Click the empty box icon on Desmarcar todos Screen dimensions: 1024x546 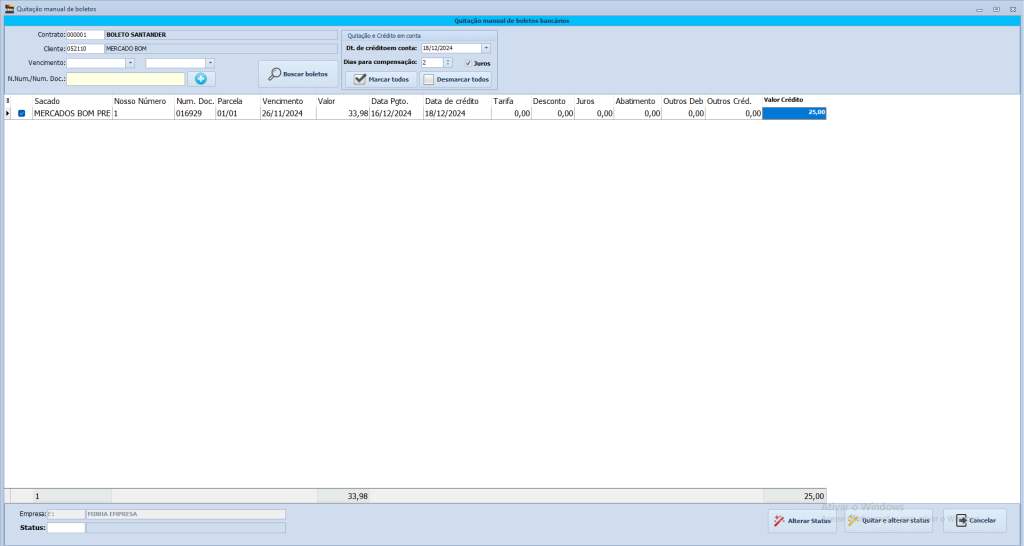tap(429, 79)
